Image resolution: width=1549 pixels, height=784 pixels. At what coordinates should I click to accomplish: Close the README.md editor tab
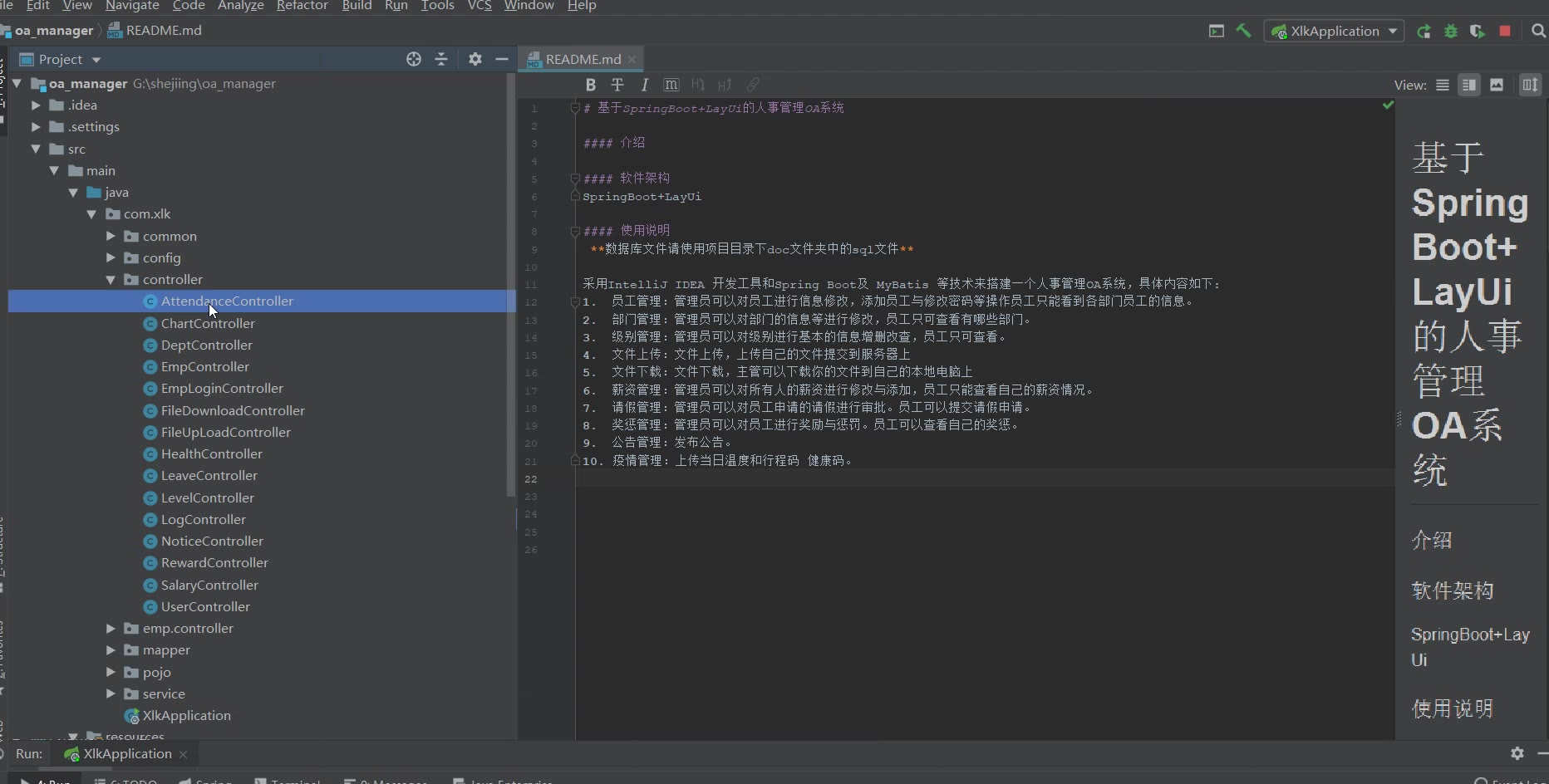tap(632, 59)
